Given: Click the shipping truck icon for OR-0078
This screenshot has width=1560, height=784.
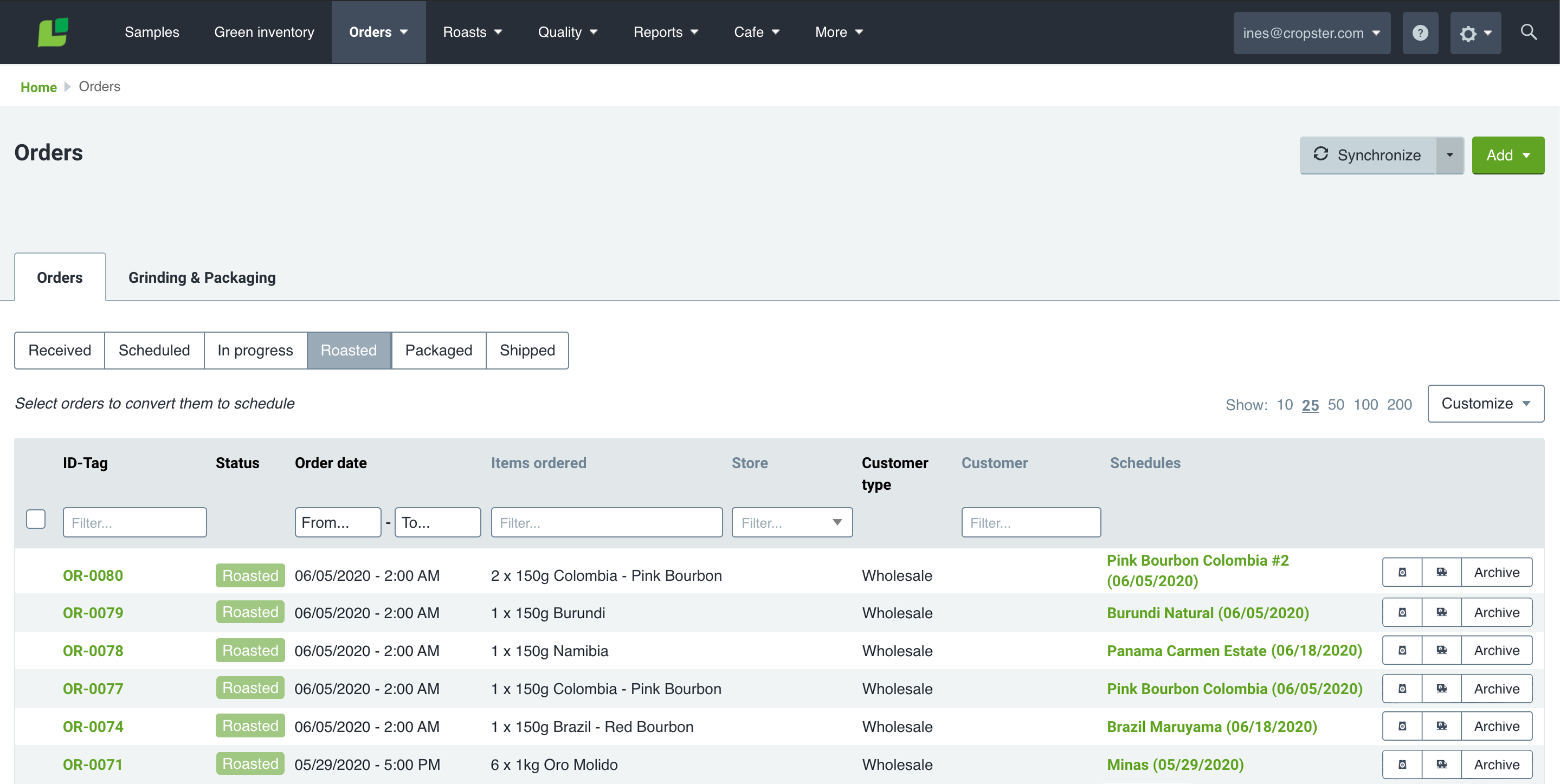Looking at the screenshot, I should 1441,650.
